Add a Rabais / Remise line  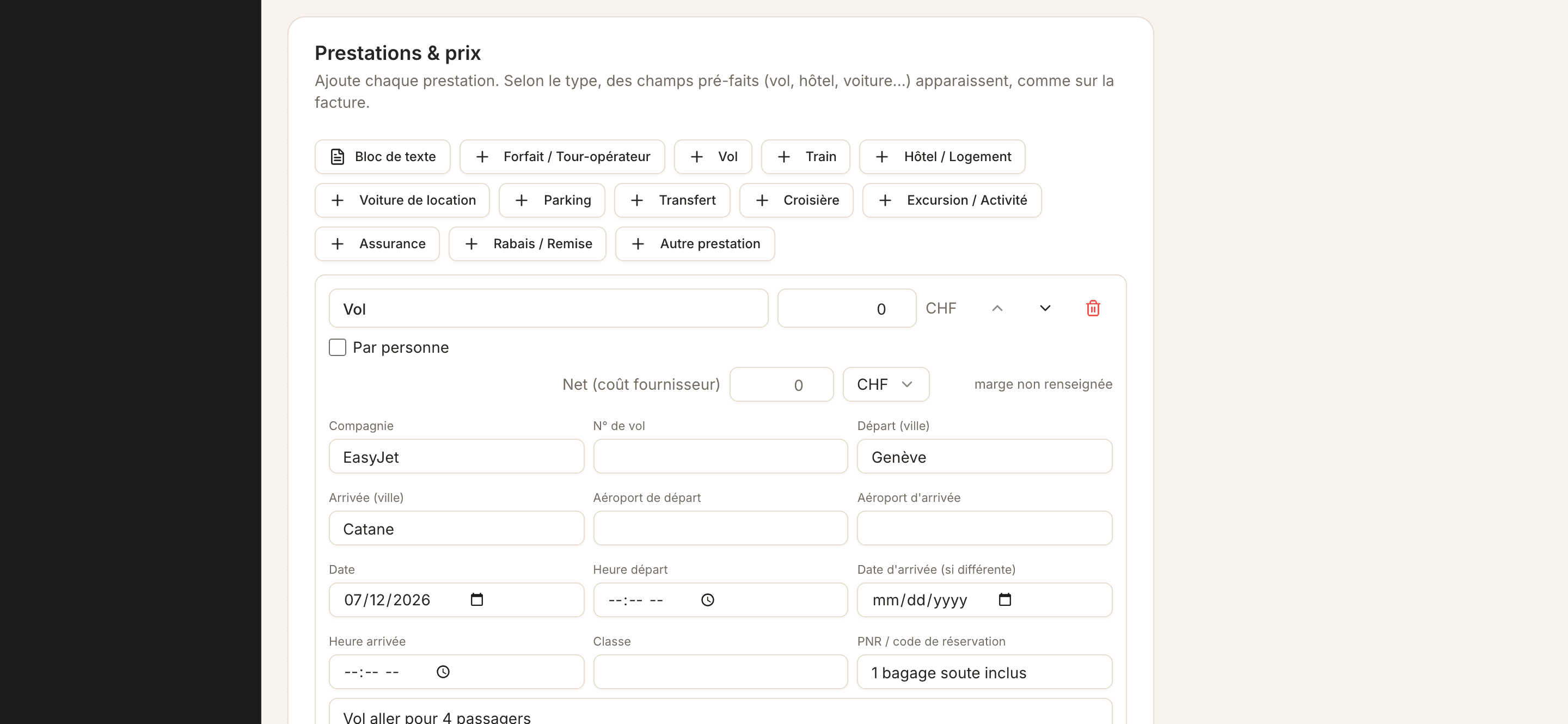527,244
